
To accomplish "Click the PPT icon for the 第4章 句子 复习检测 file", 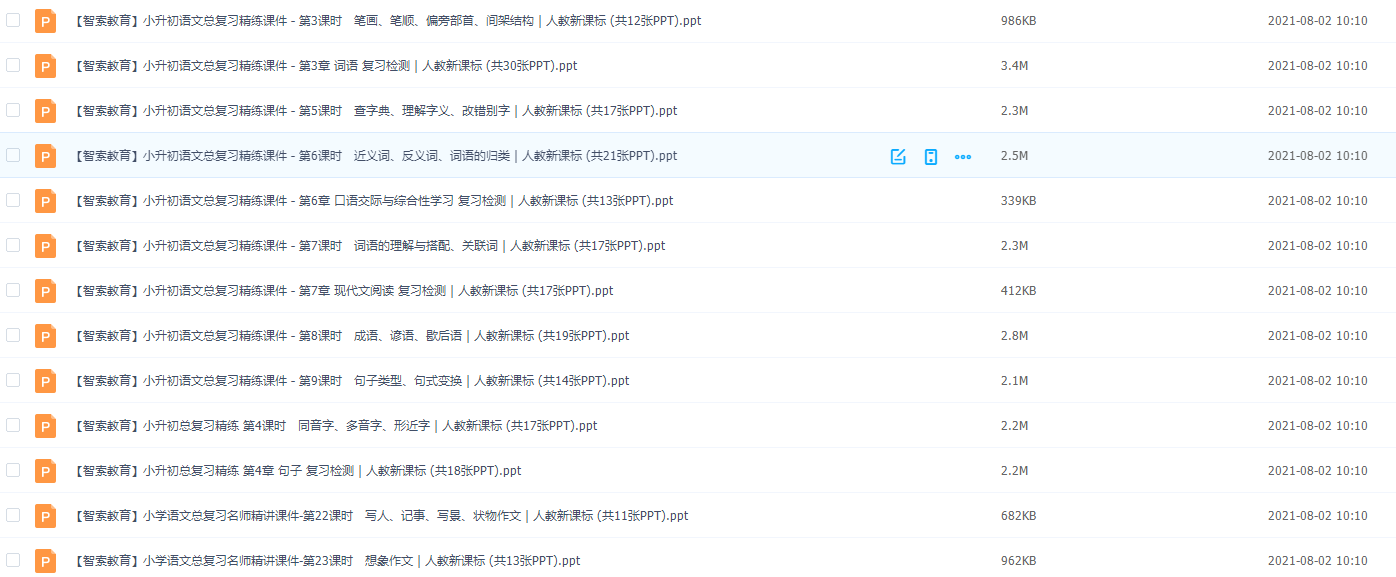I will tap(45, 470).
